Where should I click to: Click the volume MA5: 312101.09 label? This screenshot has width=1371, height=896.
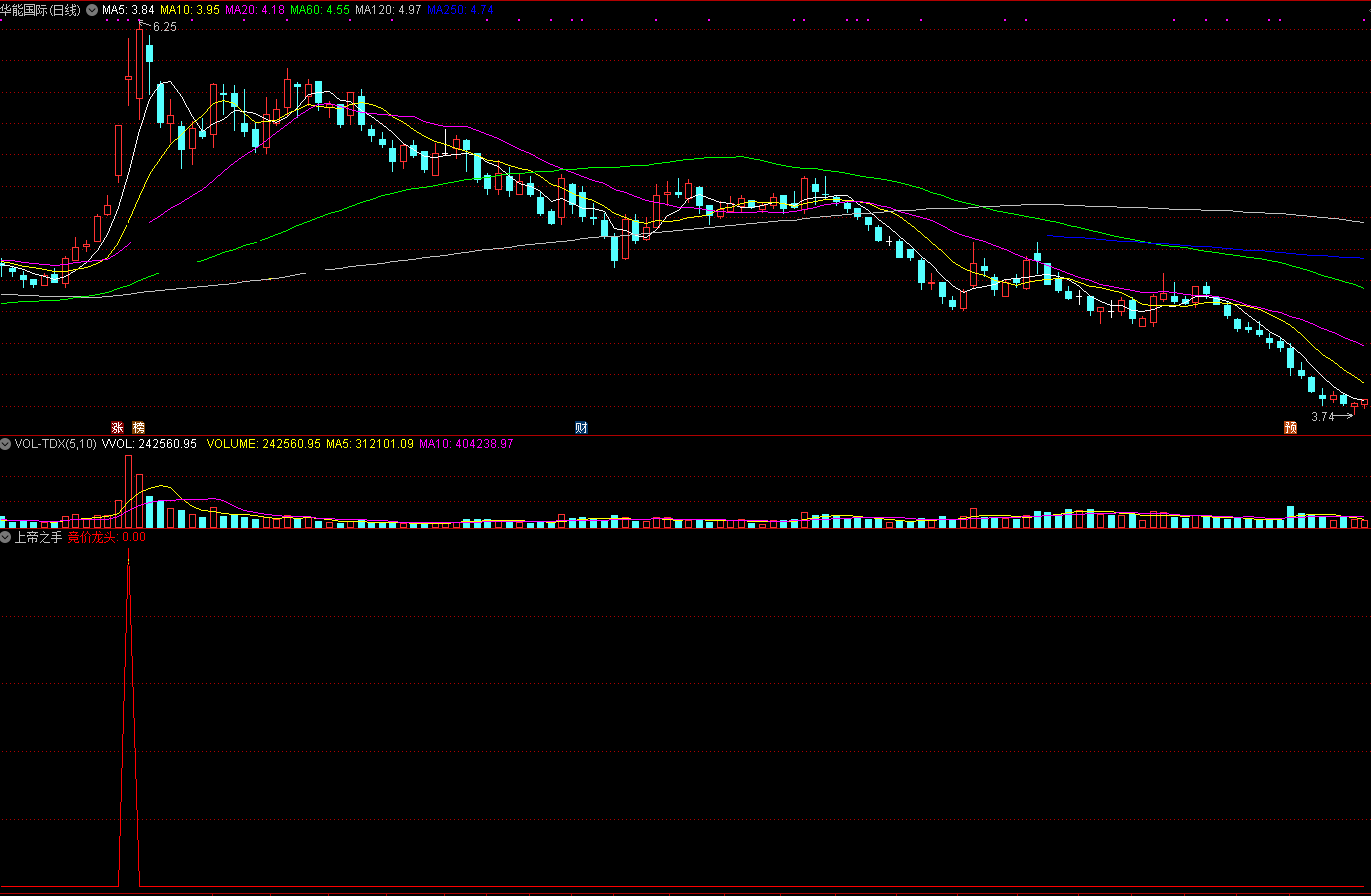coord(370,443)
